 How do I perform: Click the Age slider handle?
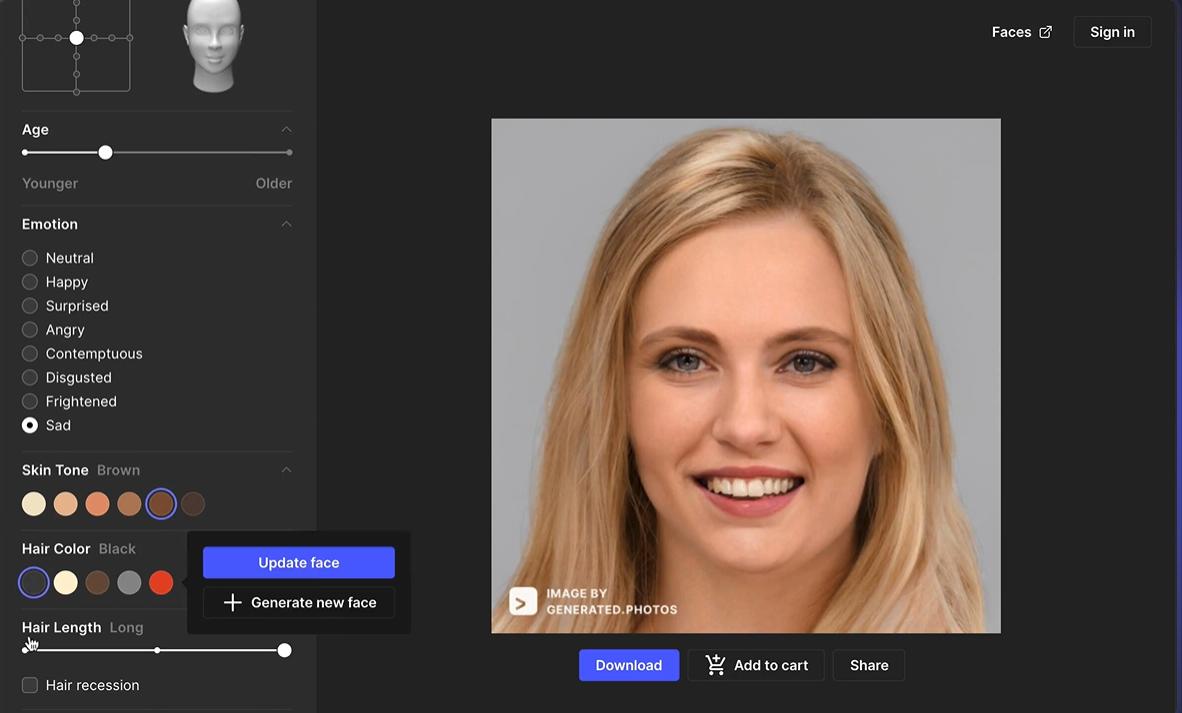point(106,152)
